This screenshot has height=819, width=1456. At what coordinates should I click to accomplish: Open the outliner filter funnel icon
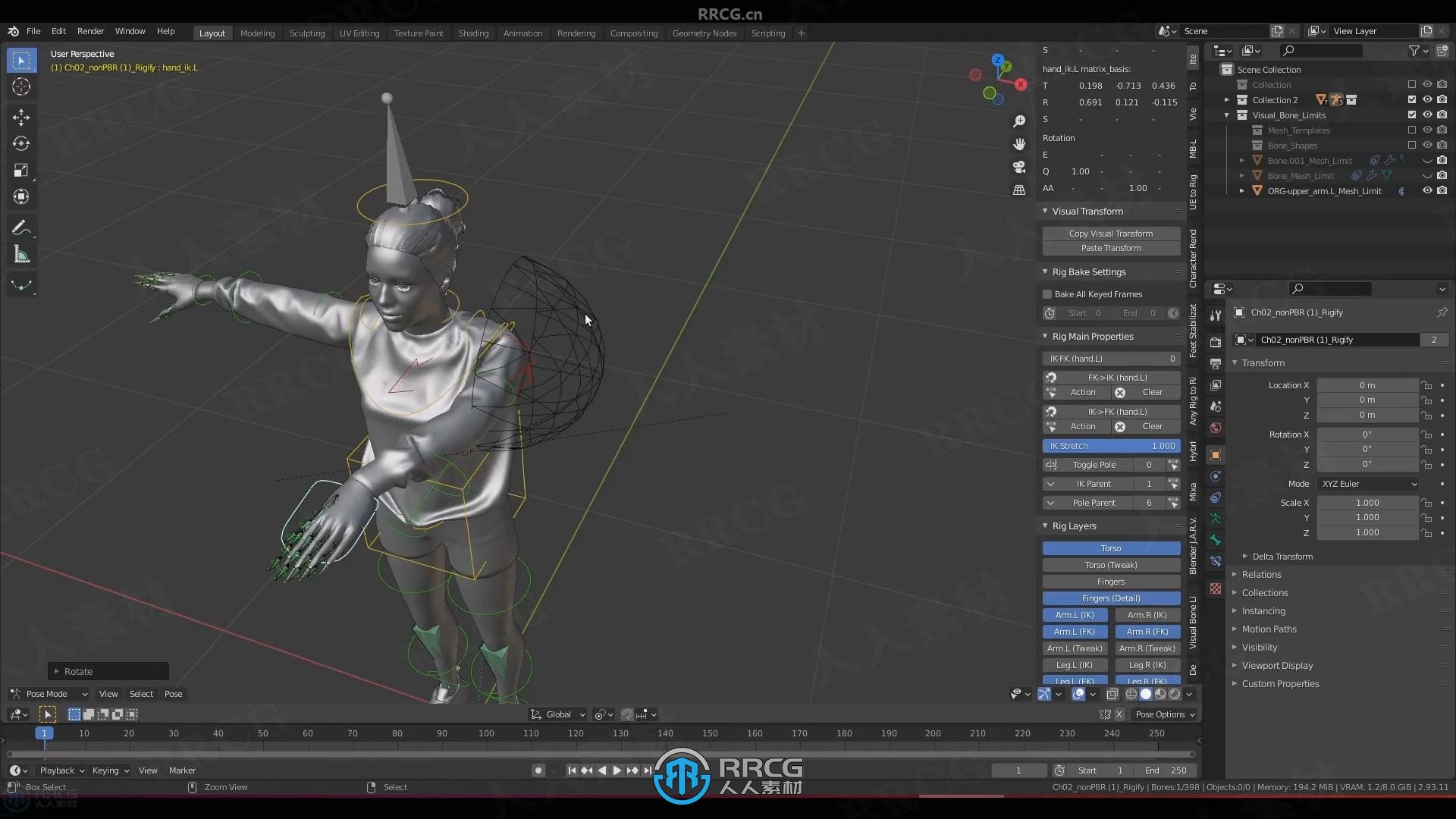(x=1414, y=51)
